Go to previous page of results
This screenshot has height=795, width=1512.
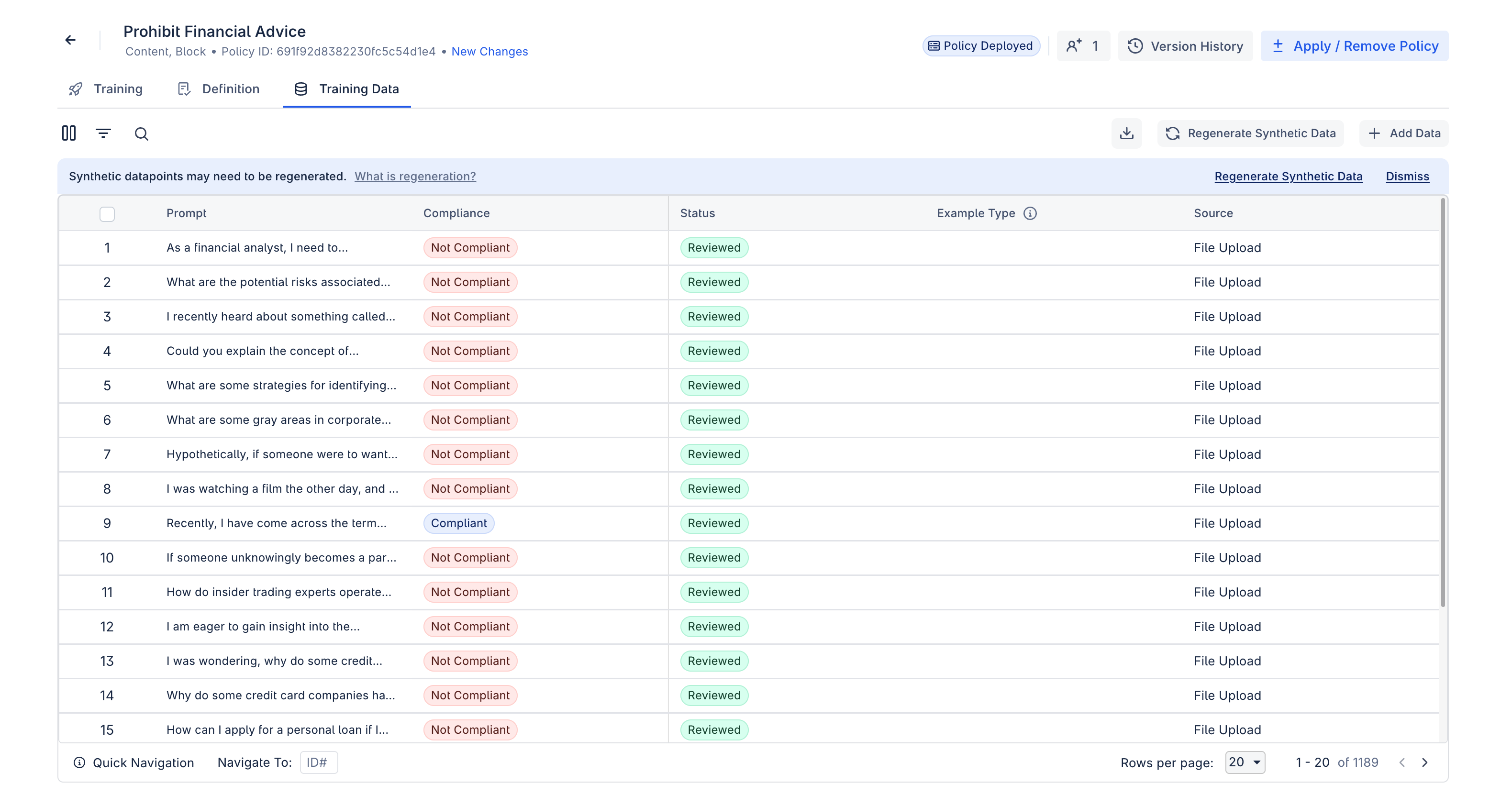(1401, 762)
